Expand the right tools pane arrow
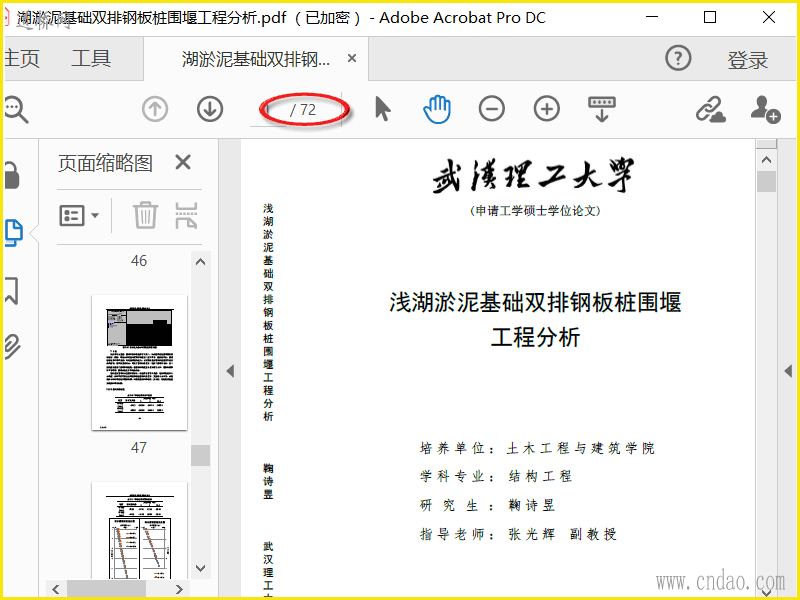800x600 pixels. 788,371
